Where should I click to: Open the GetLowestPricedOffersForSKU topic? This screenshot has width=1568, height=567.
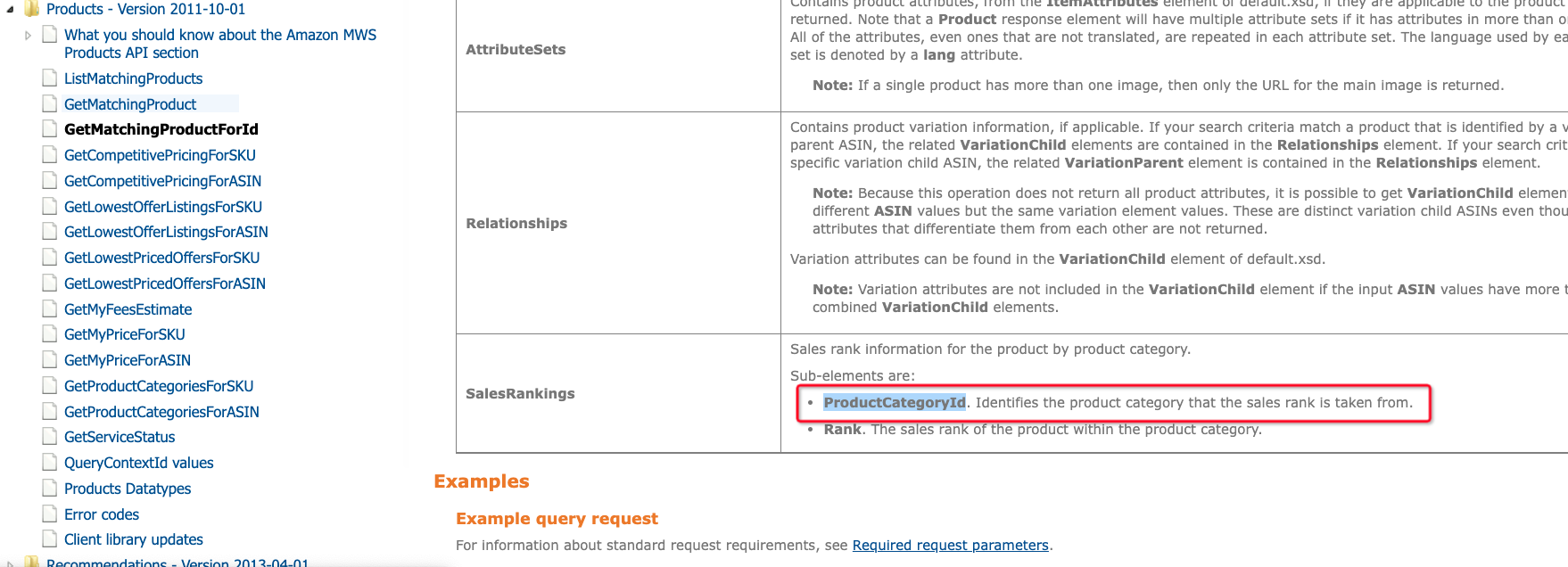pyautogui.click(x=162, y=258)
